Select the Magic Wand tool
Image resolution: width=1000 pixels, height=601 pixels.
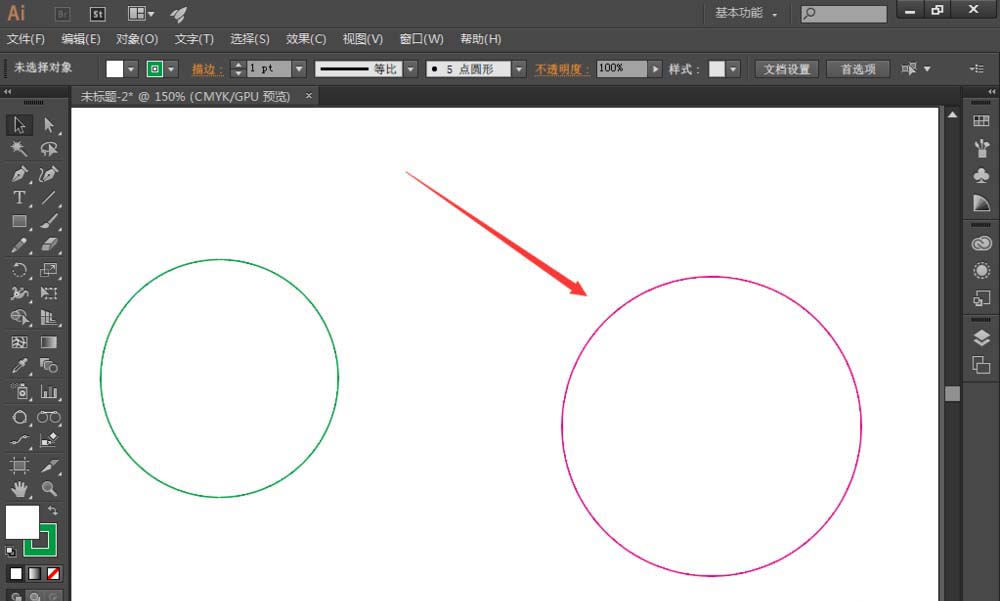[x=19, y=149]
